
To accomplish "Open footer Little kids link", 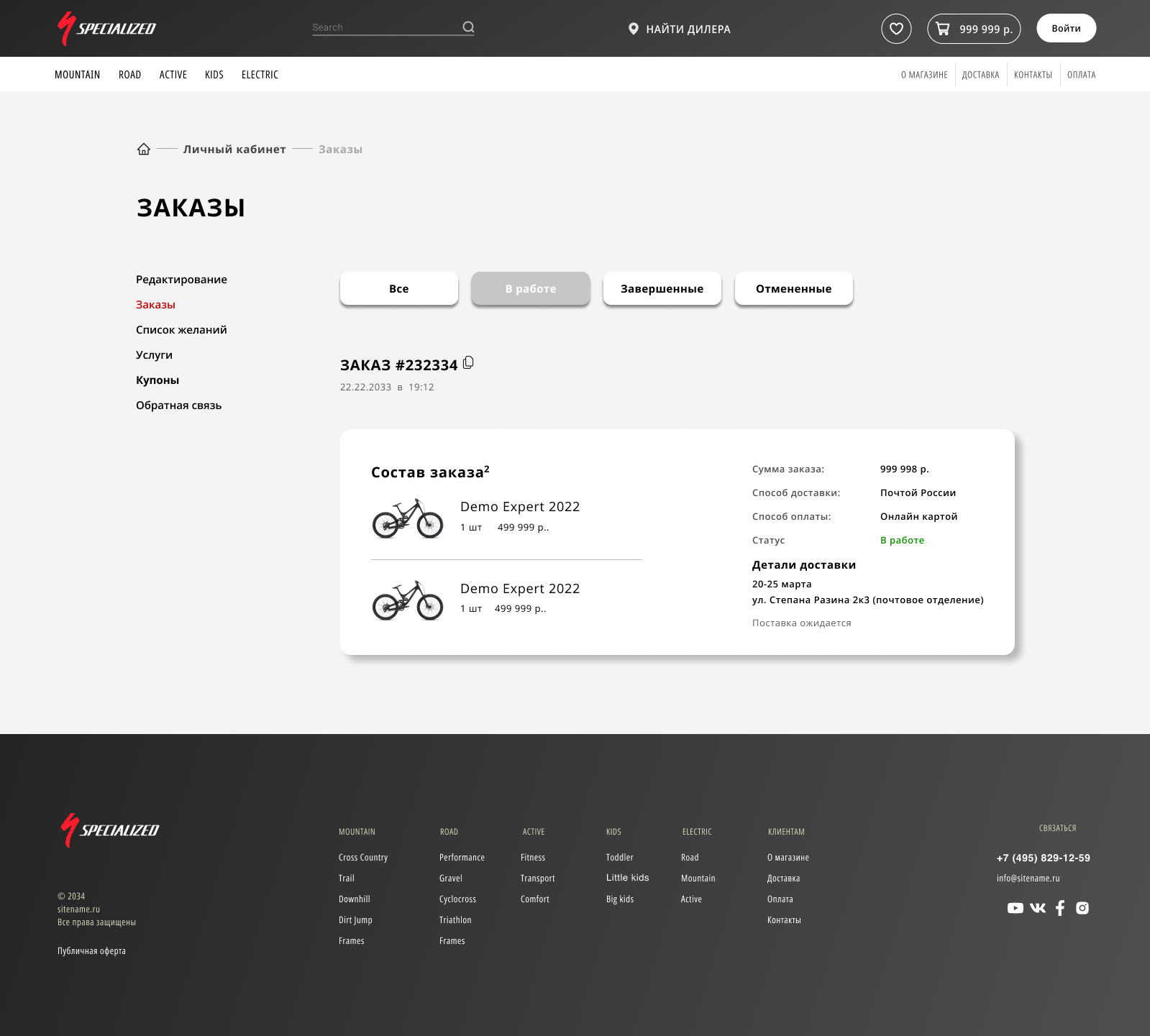I will pyautogui.click(x=628, y=878).
